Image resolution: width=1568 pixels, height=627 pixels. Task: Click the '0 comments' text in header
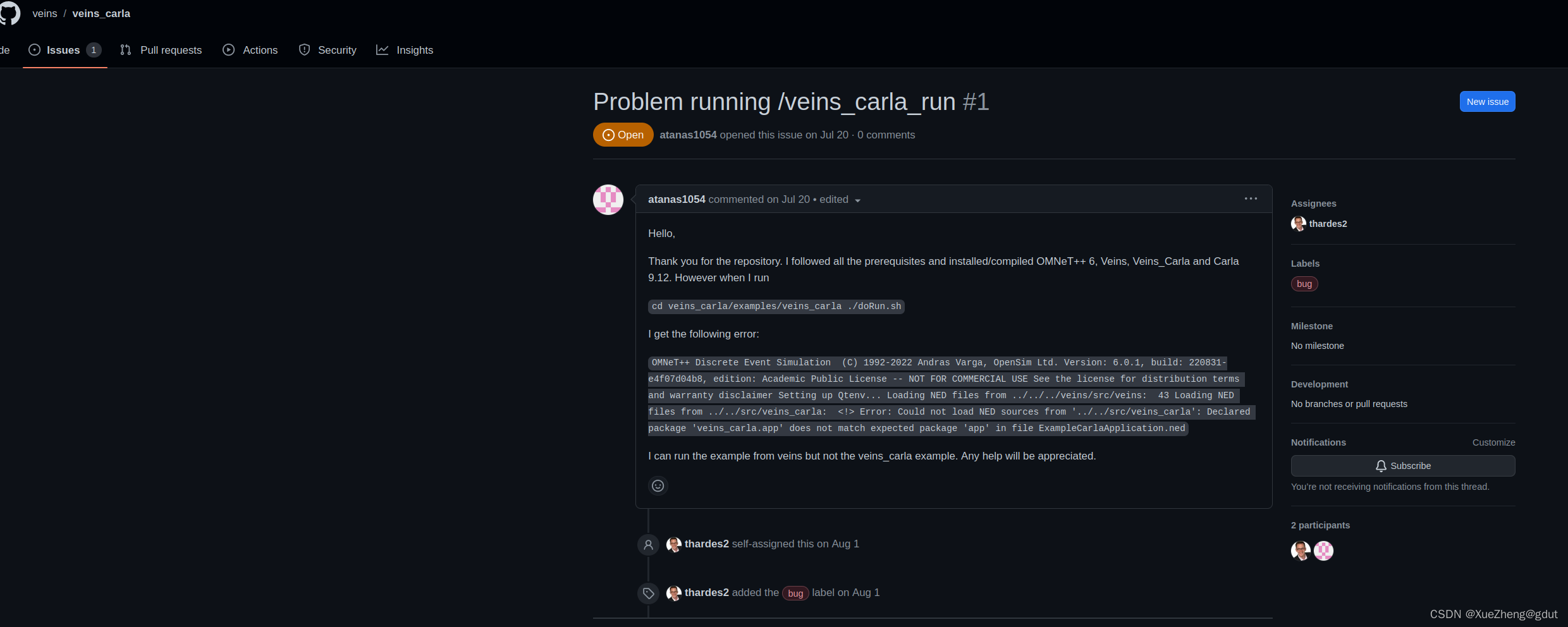[886, 135]
